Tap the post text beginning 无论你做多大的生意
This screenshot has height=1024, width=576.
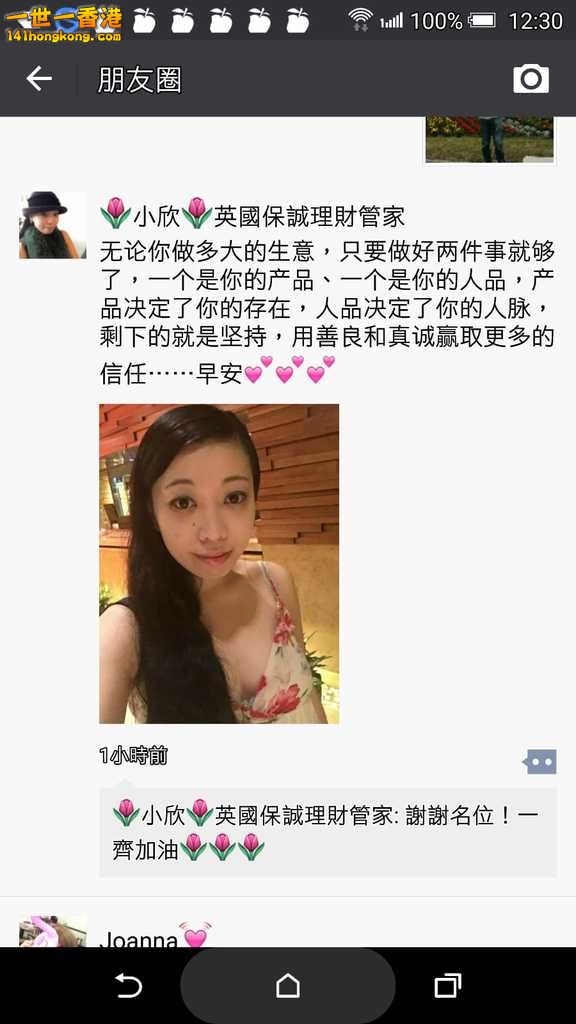pos(327,312)
